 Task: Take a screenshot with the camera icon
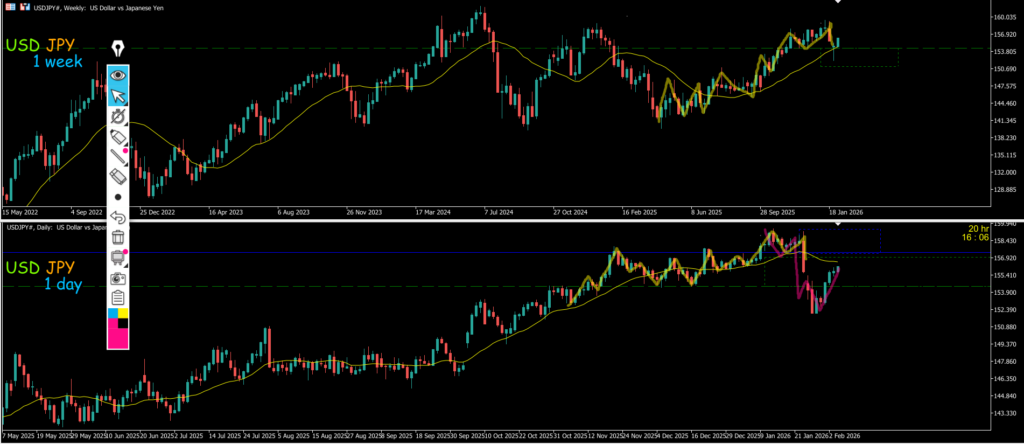(119, 277)
